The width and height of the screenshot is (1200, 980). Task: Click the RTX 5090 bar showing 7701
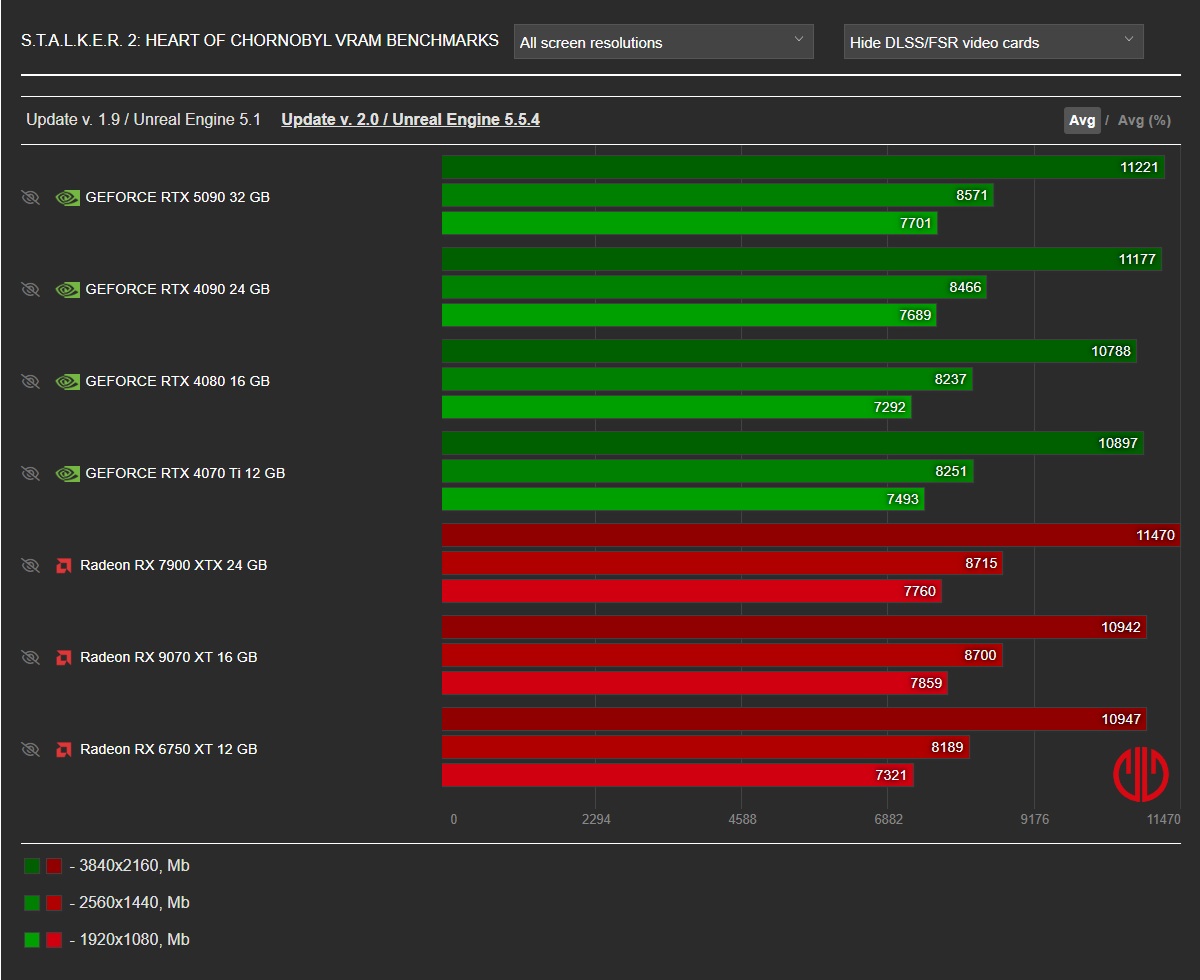[x=689, y=223]
